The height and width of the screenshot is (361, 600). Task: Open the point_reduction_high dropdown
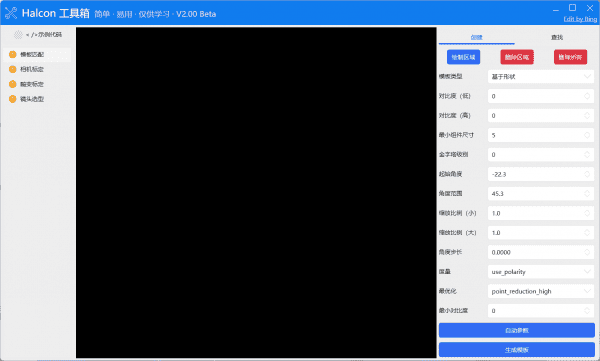tap(541, 291)
